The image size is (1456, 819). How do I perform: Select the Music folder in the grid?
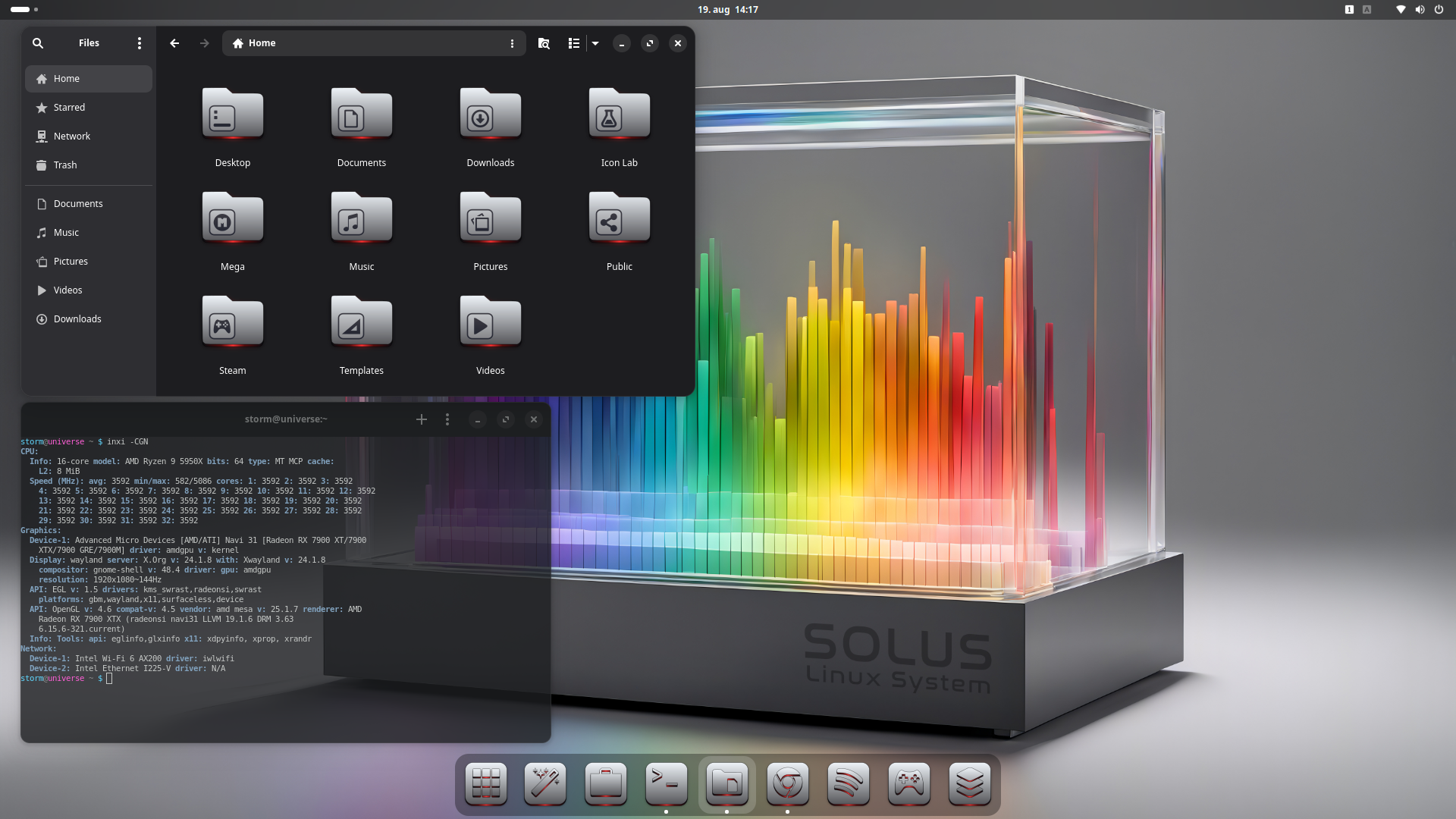click(x=362, y=218)
